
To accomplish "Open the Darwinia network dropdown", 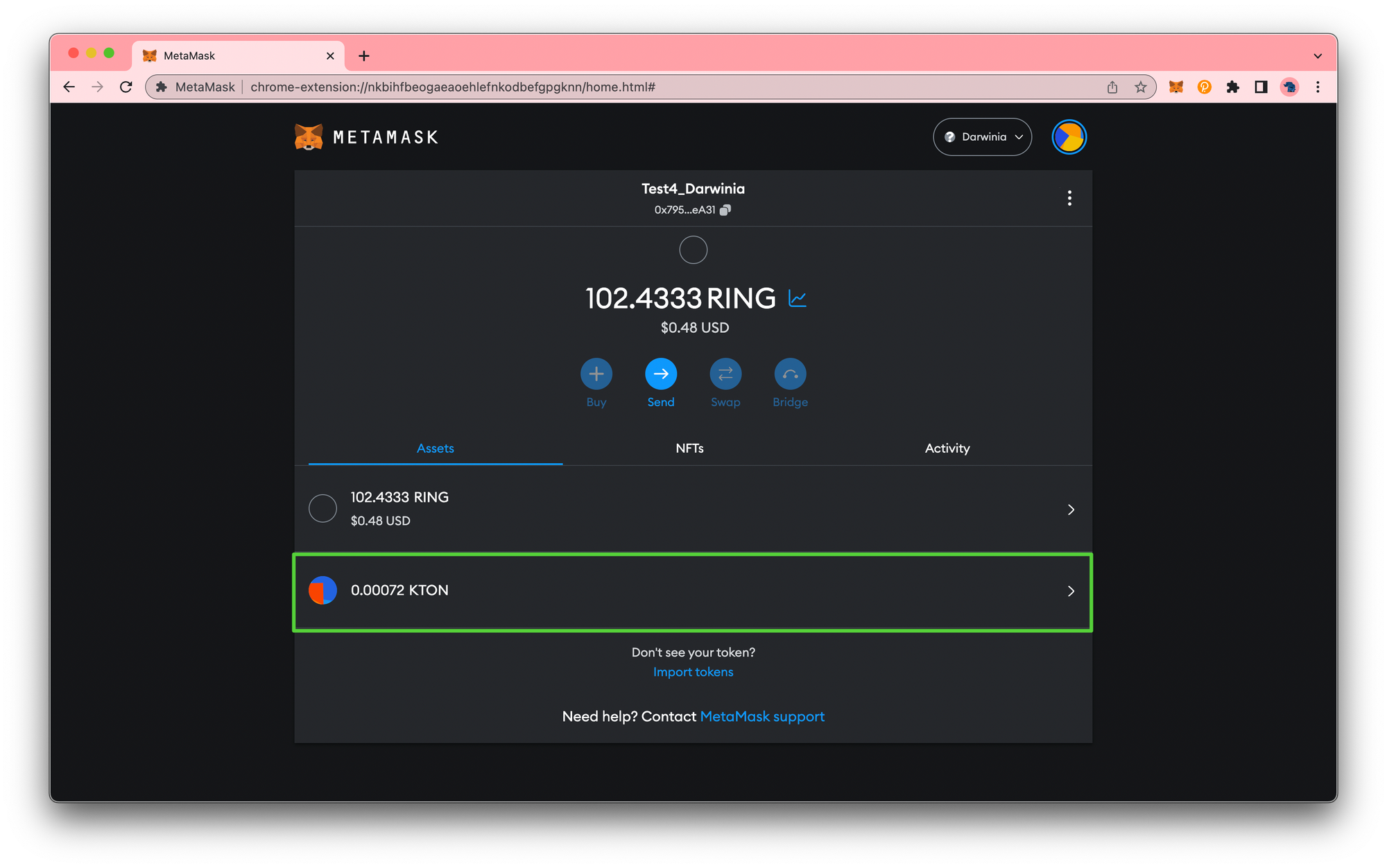I will pyautogui.click(x=982, y=137).
